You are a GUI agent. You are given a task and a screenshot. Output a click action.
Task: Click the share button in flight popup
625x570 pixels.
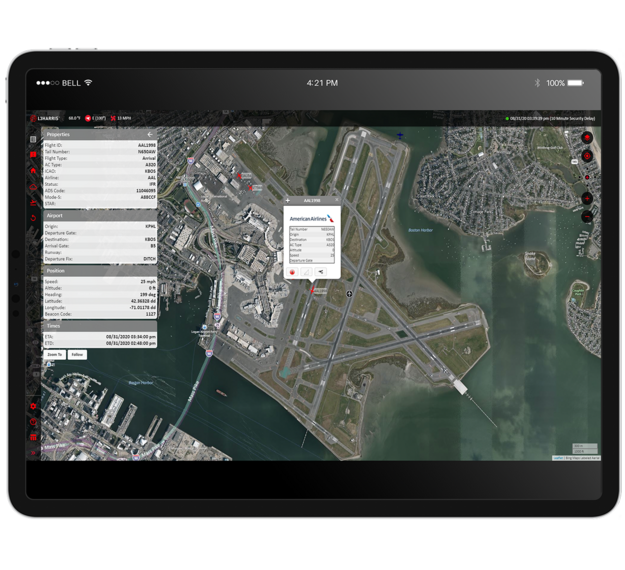coord(321,272)
